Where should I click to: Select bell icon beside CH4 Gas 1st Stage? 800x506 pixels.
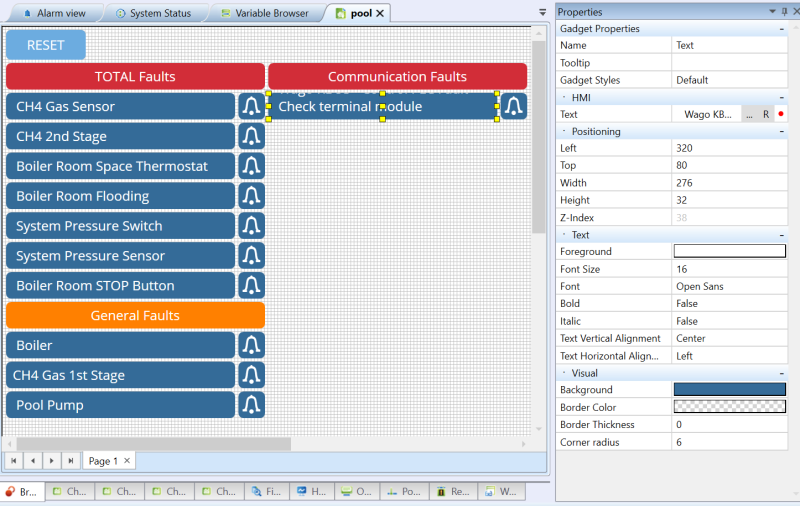(x=252, y=375)
